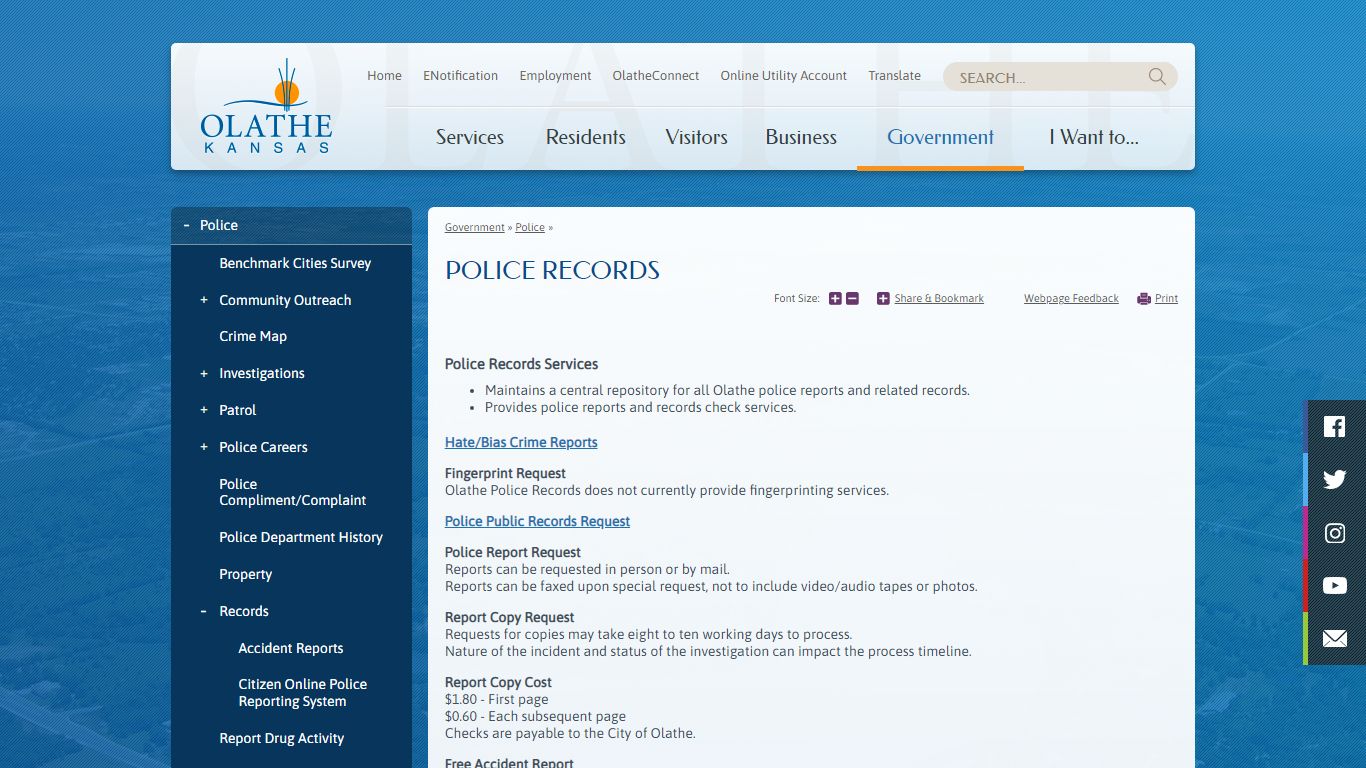
Task: Decrease font size with minus icon
Action: pos(852,298)
